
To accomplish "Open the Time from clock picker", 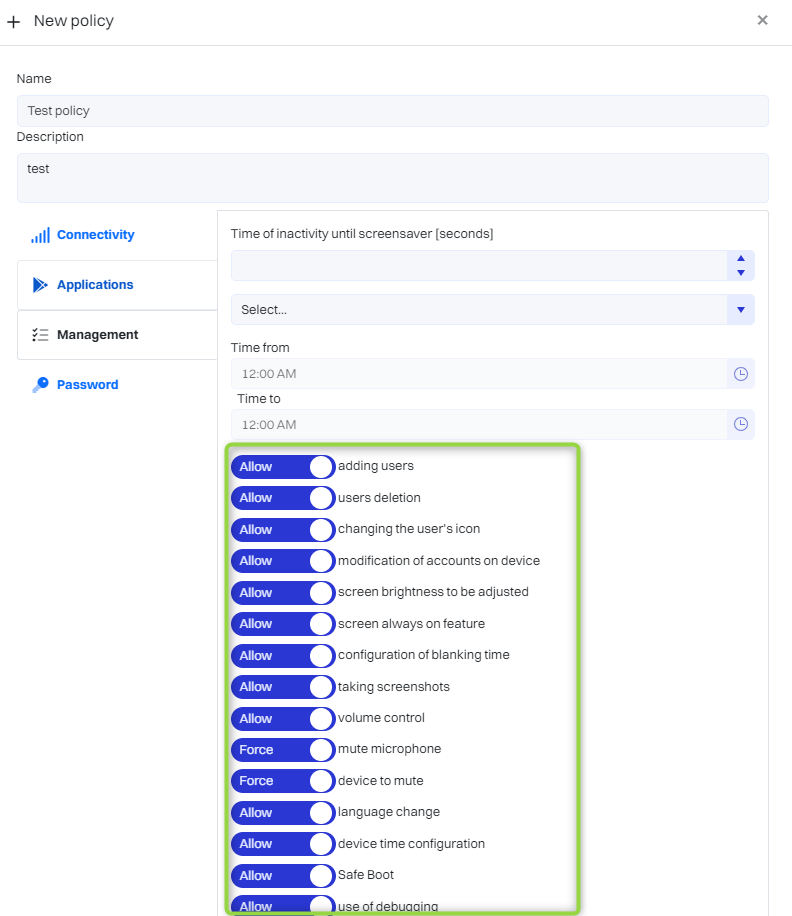I will tap(740, 374).
